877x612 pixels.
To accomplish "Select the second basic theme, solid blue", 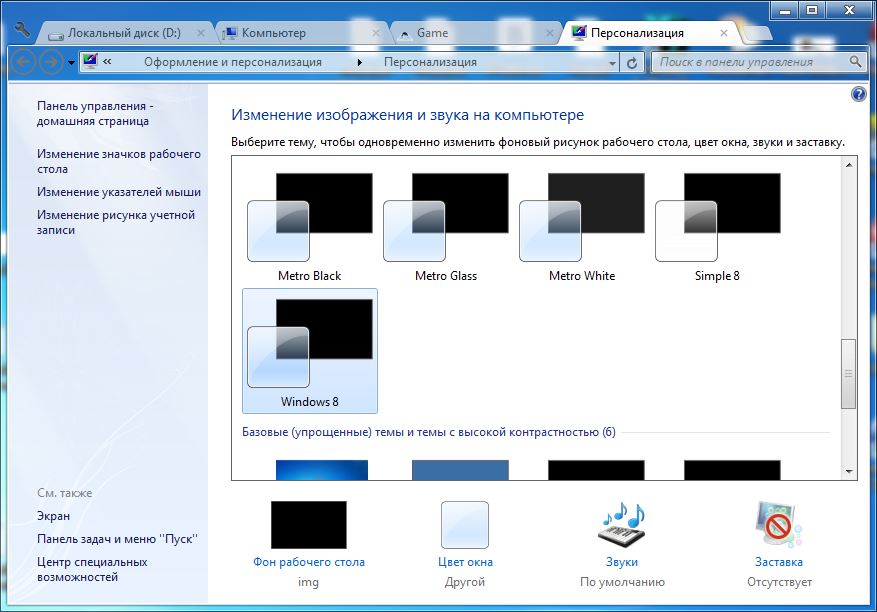I will (460, 470).
